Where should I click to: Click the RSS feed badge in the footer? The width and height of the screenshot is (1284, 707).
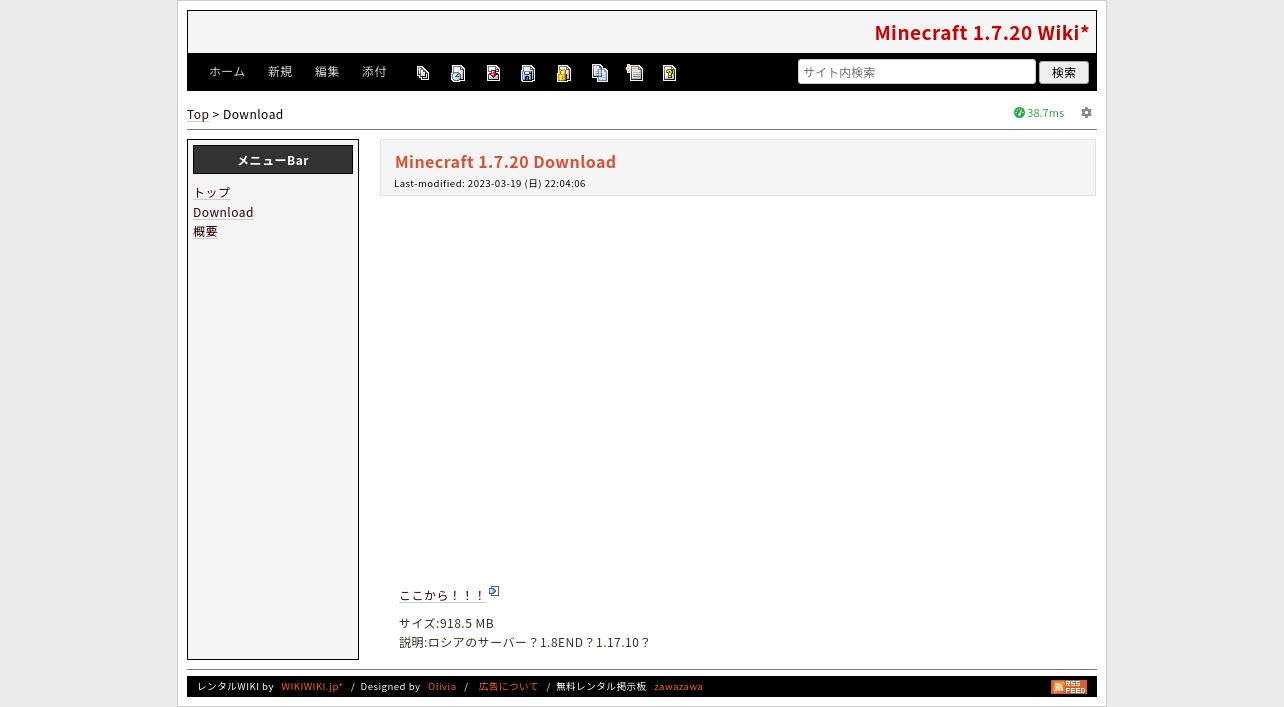1068,687
